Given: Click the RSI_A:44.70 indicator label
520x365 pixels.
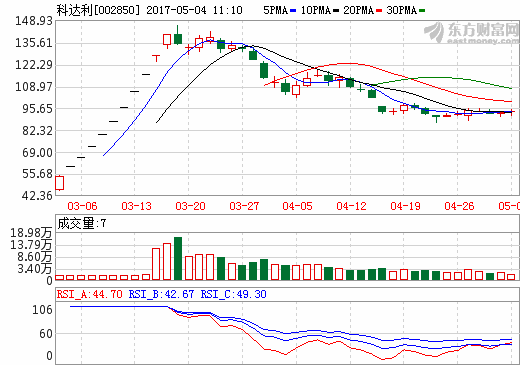Looking at the screenshot, I should (x=89, y=294).
